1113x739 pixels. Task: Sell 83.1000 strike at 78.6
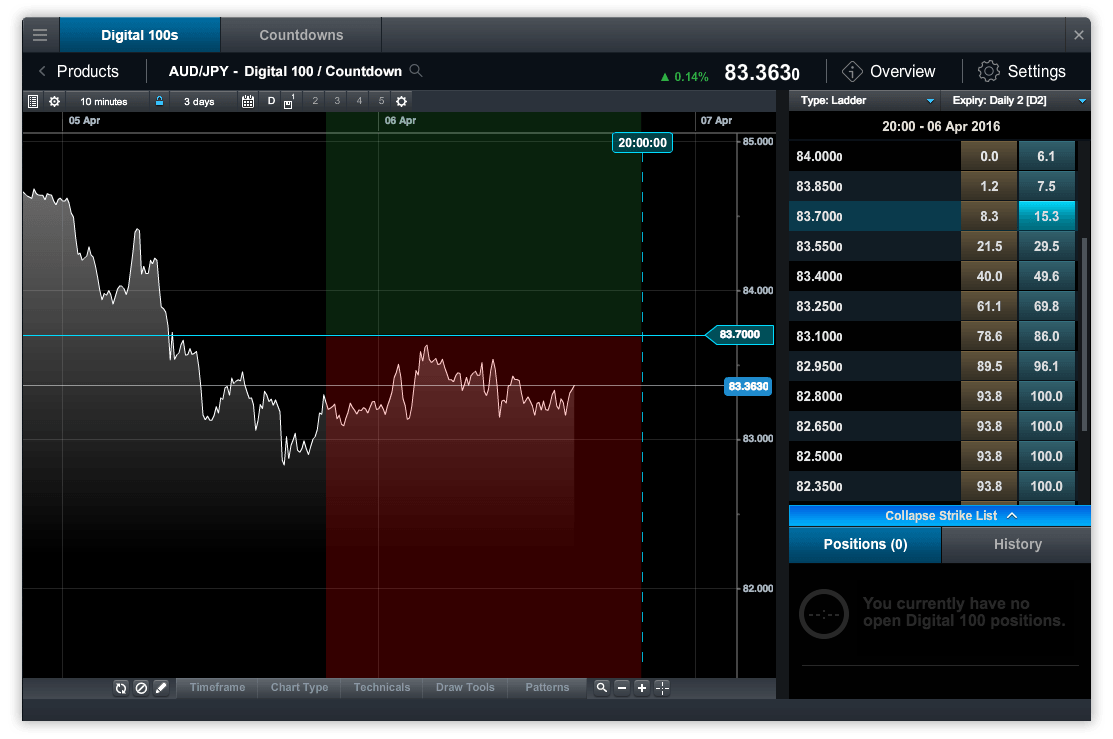pos(989,336)
